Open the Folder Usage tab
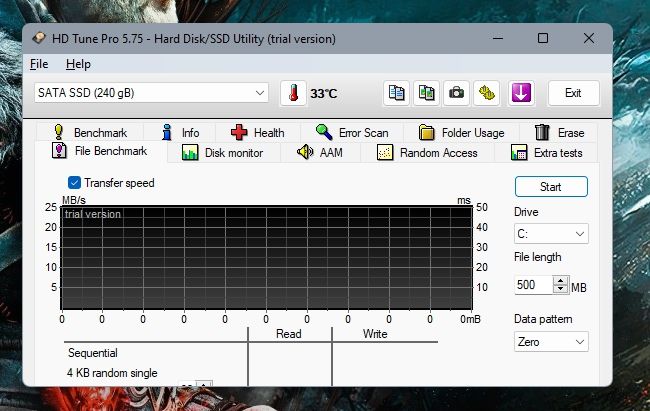Viewport: 650px width, 411px height. pos(461,133)
